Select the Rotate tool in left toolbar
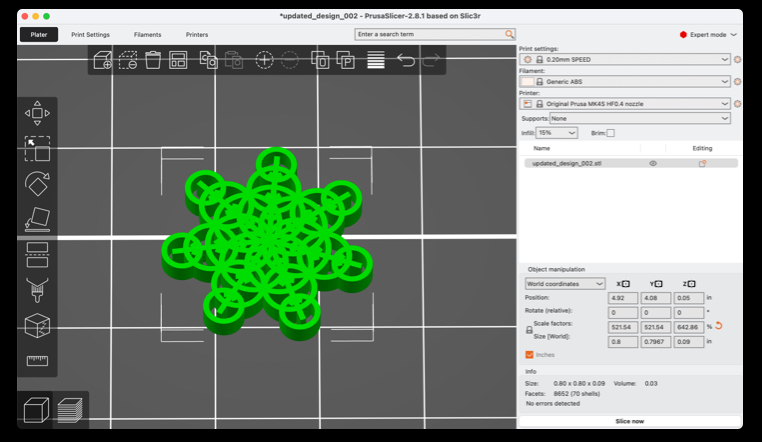 (37, 183)
